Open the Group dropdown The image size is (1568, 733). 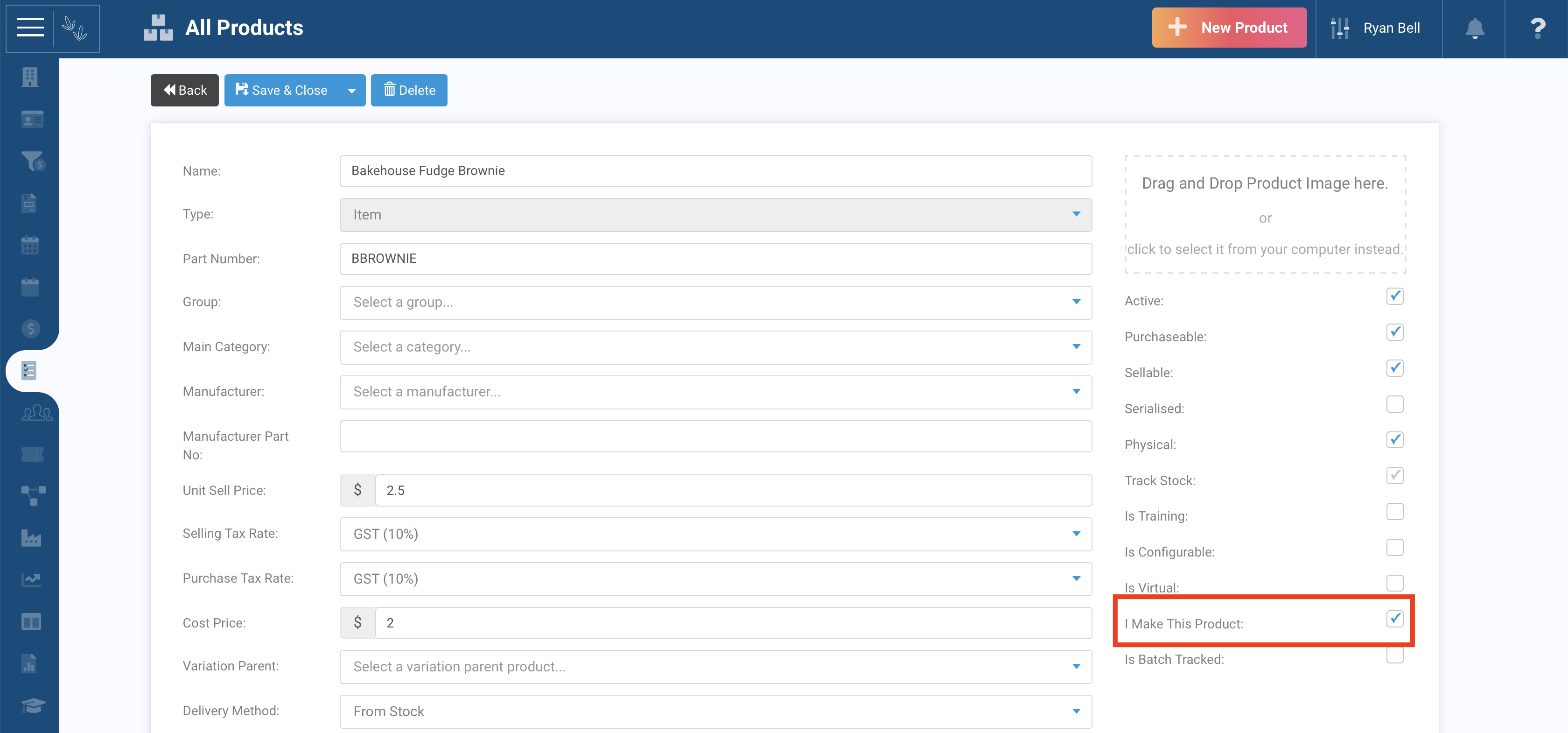[715, 303]
